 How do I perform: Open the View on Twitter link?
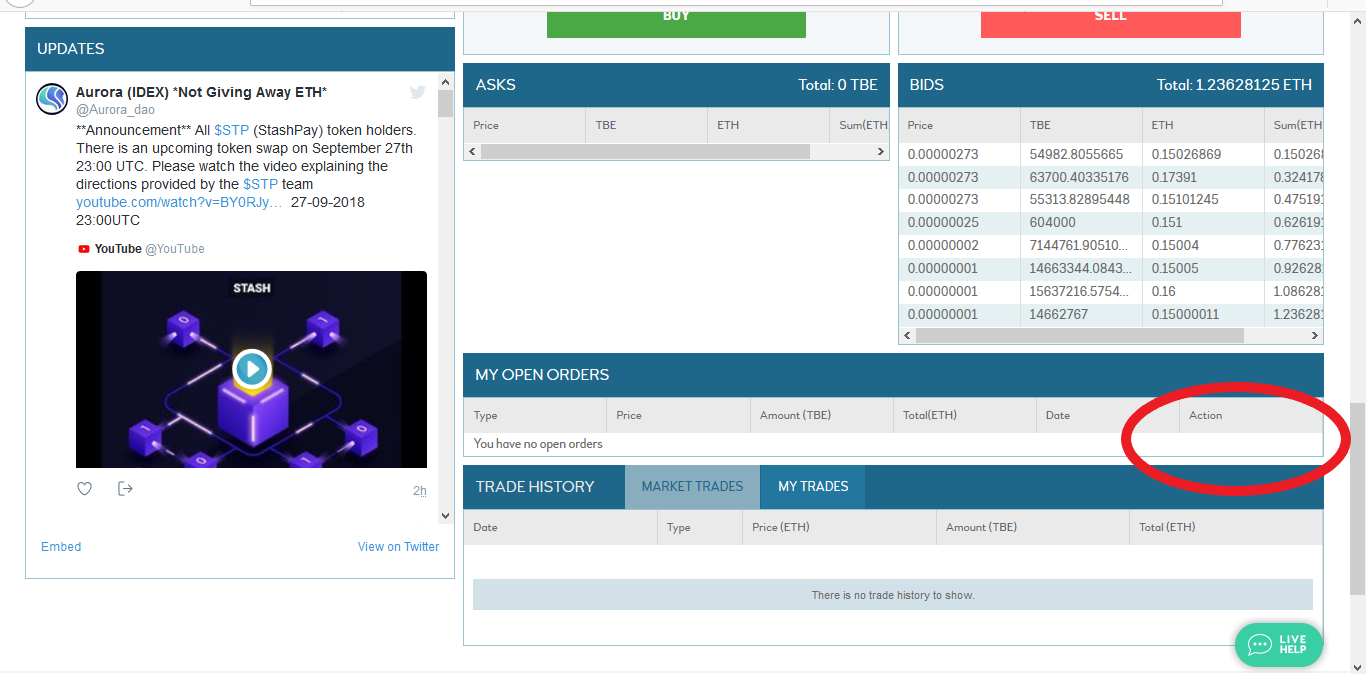pos(398,547)
